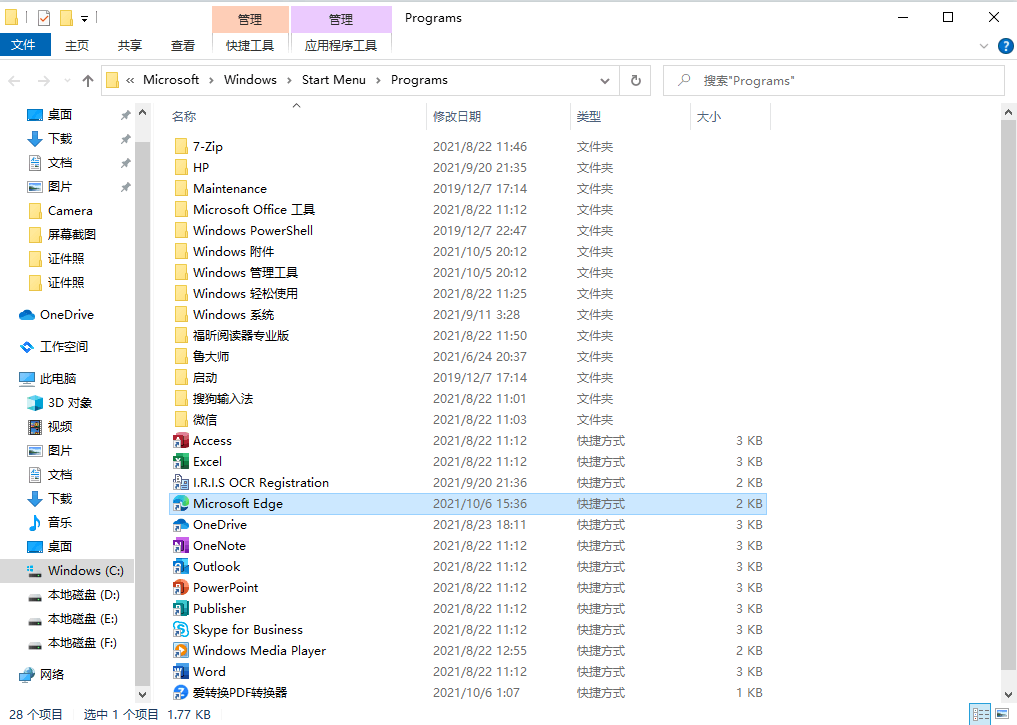Screen dimensions: 1017x725
Task: Show hidden breadcrumb path with « chevron
Action: pyautogui.click(x=130, y=80)
